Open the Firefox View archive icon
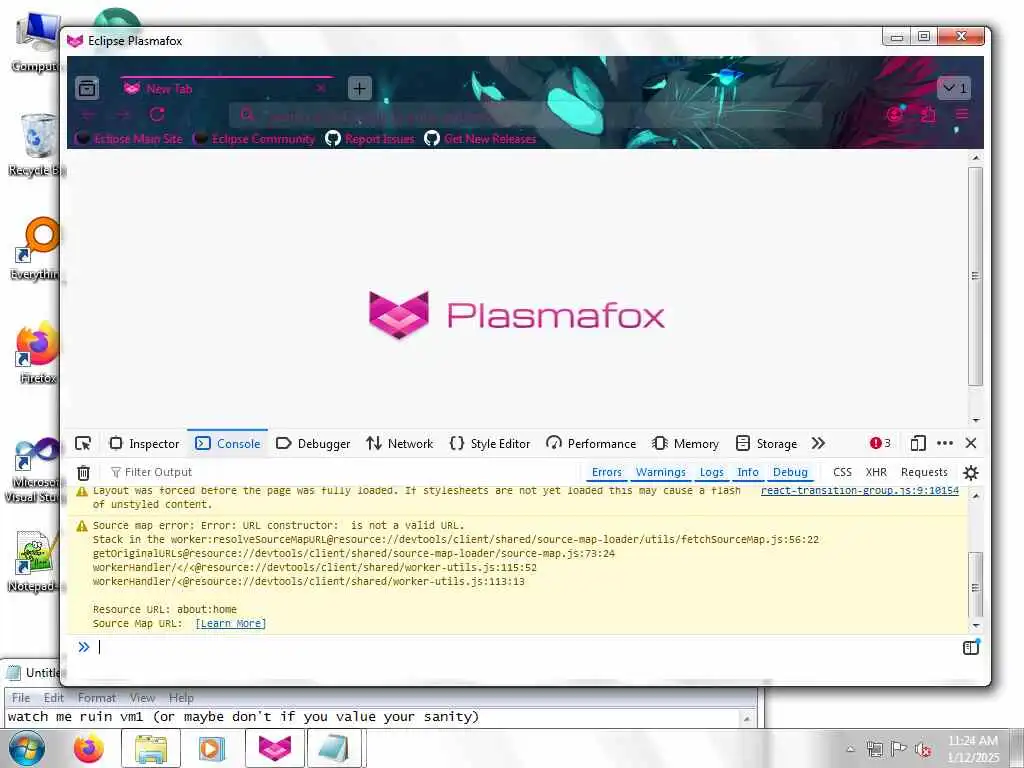The image size is (1024, 768). click(x=87, y=88)
